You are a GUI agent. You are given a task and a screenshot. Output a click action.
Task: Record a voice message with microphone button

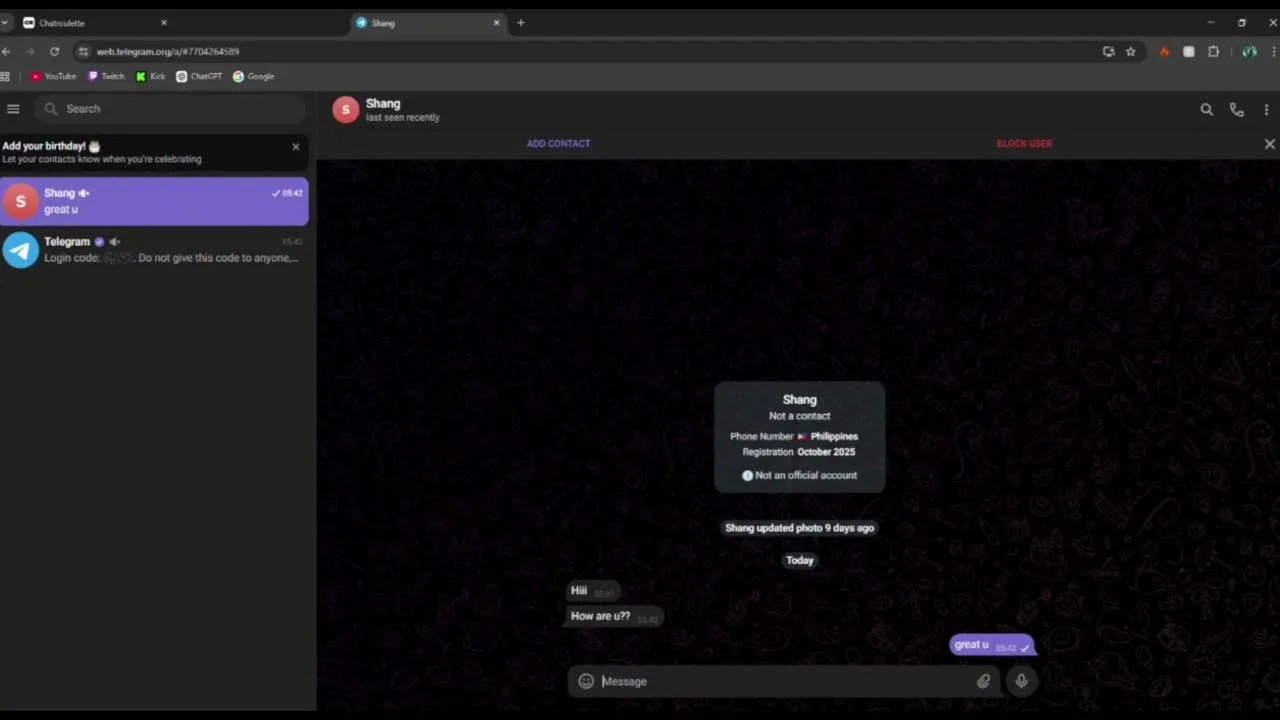click(1021, 681)
